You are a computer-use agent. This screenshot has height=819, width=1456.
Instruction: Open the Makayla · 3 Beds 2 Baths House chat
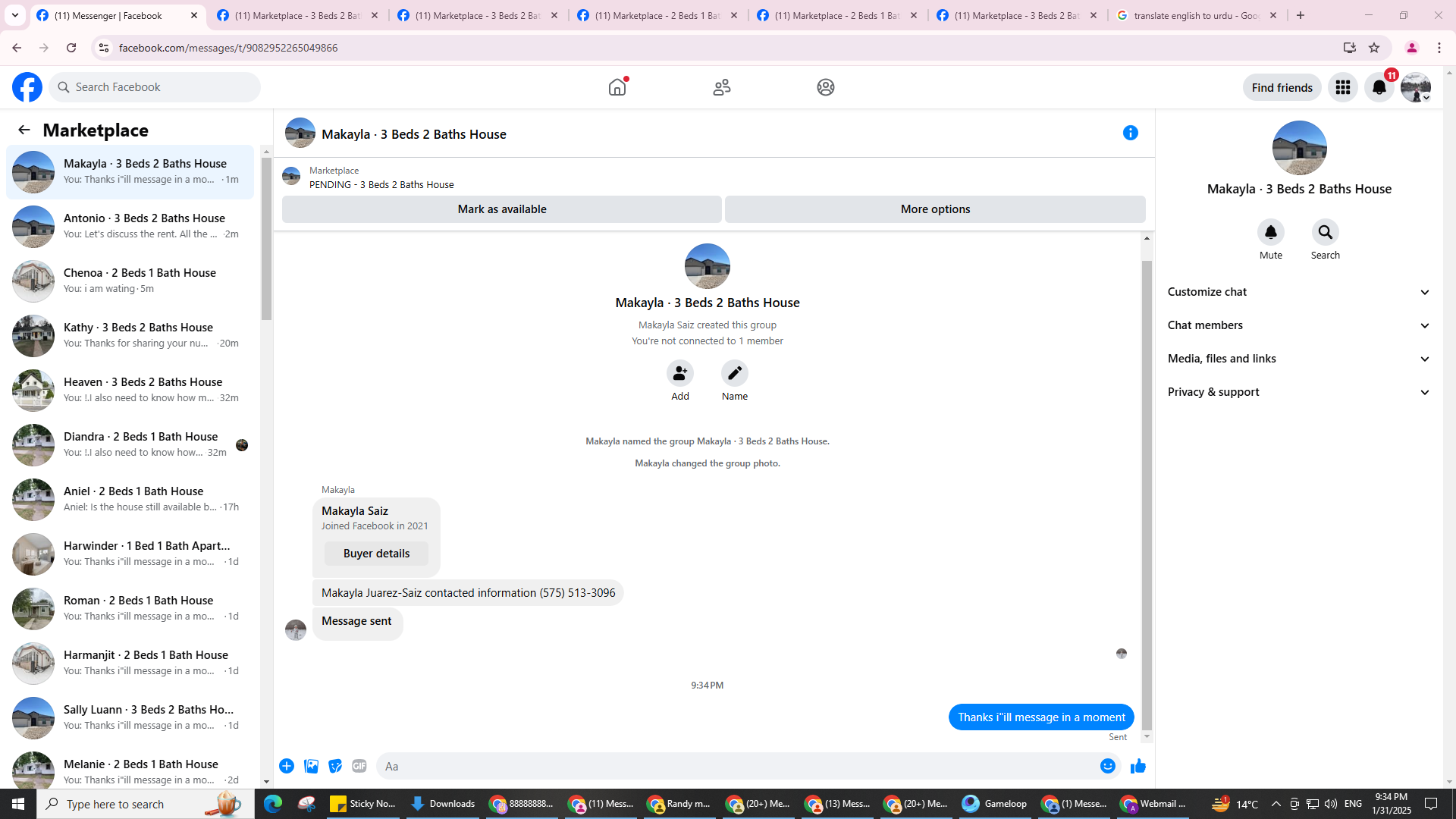[130, 172]
